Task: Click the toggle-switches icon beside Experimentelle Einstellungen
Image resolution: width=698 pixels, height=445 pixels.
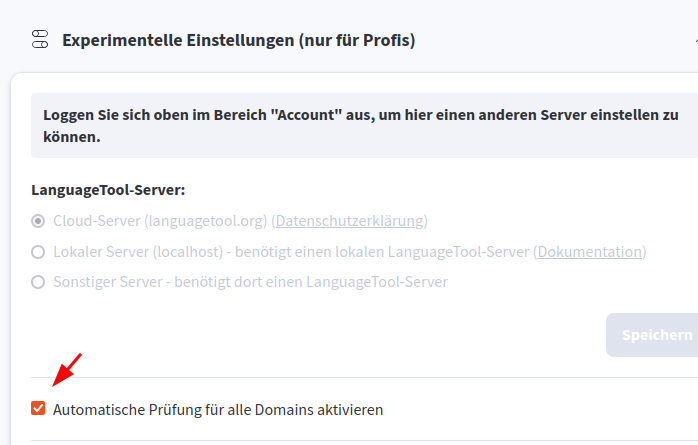Action: (x=40, y=39)
